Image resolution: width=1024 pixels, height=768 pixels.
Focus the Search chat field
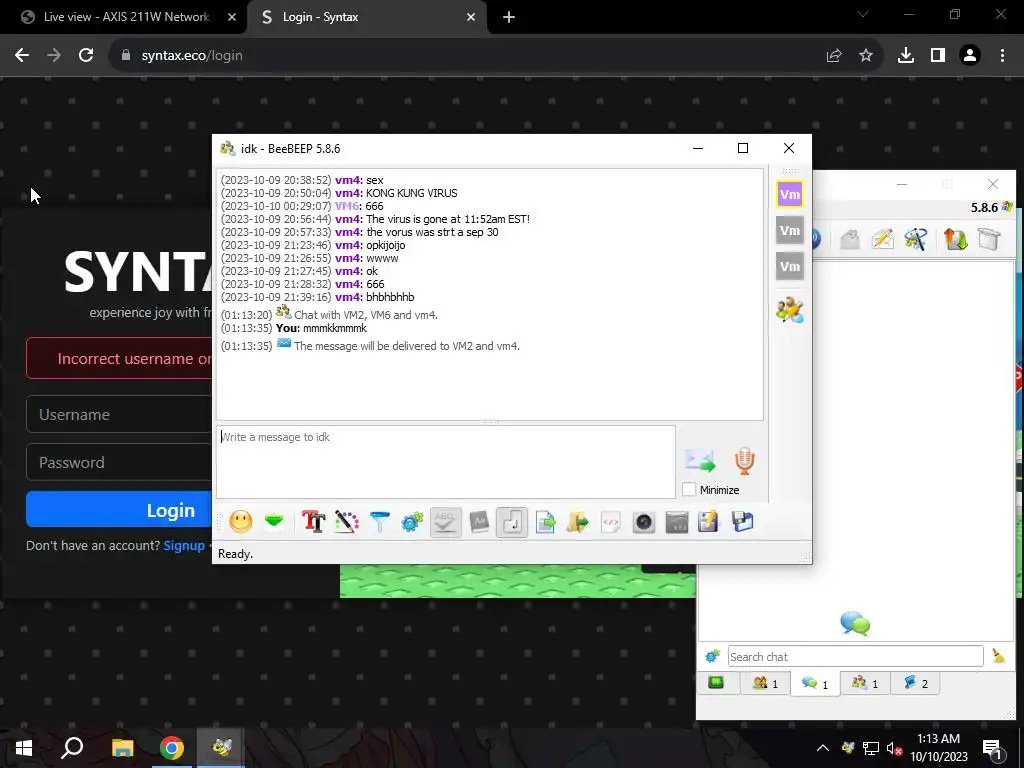point(856,656)
